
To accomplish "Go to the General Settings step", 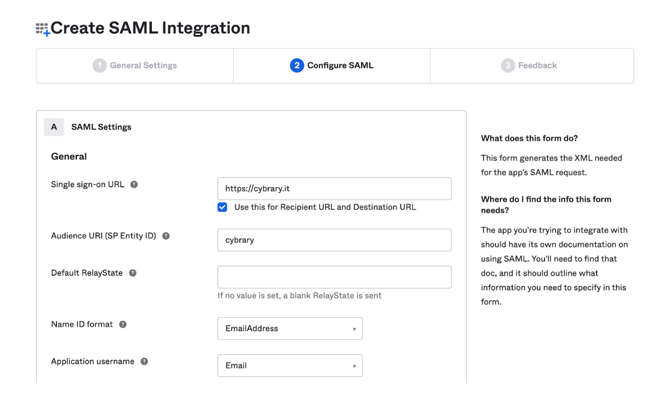I will [142, 66].
